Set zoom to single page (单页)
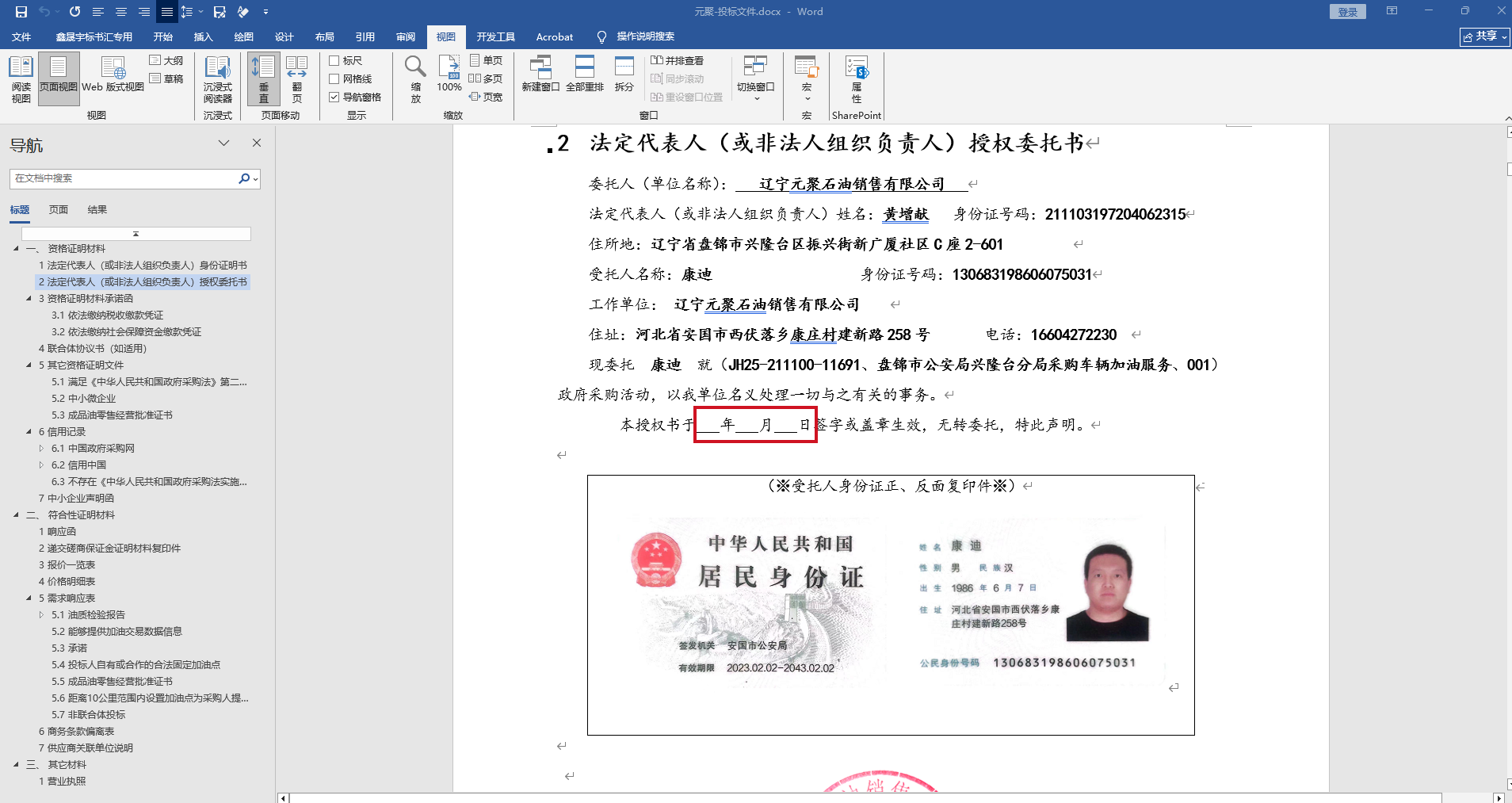1512x803 pixels. 486,60
